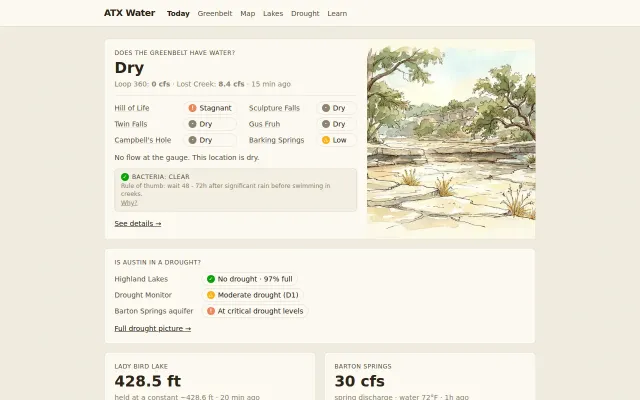Click the green No drought check icon
The width and height of the screenshot is (640, 400).
tap(211, 279)
